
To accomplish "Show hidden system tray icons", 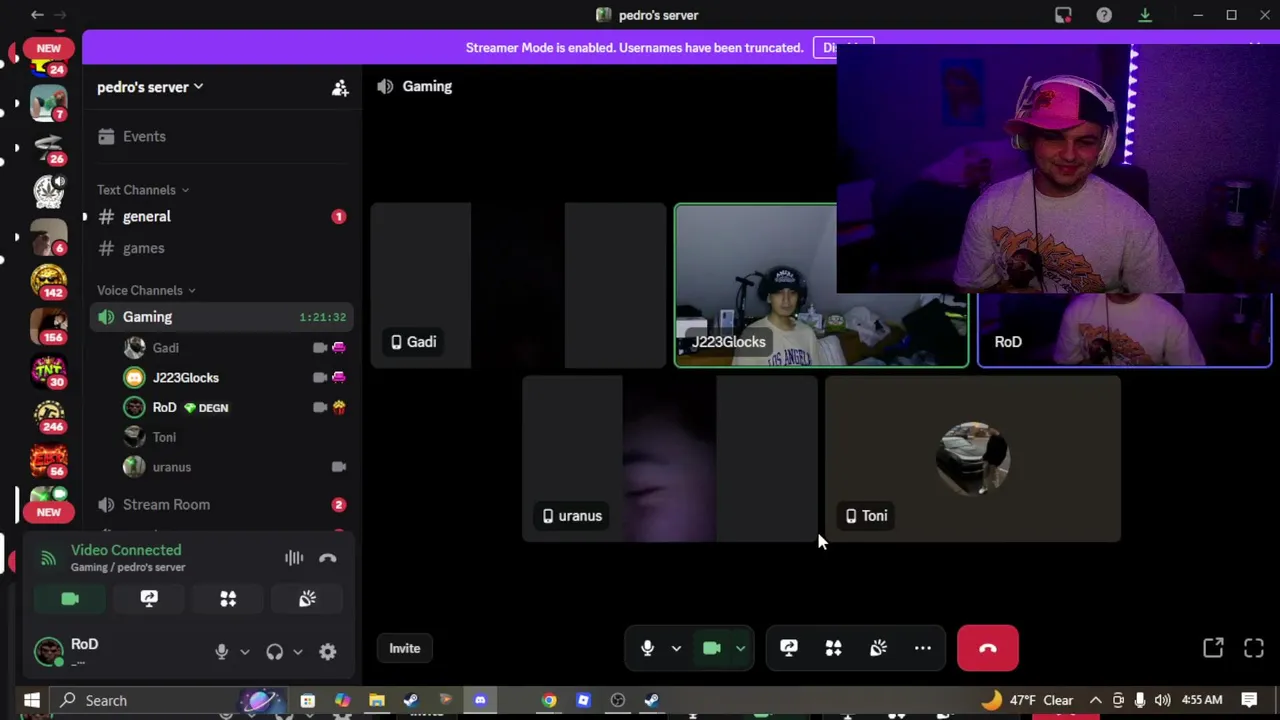I will tap(1096, 700).
